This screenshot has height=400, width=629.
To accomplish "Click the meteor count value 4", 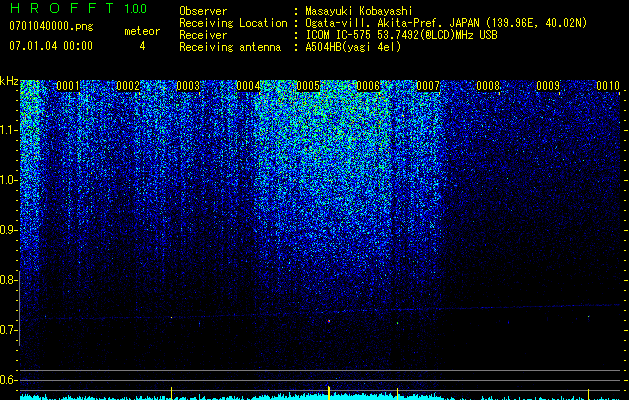I will click(x=142, y=46).
